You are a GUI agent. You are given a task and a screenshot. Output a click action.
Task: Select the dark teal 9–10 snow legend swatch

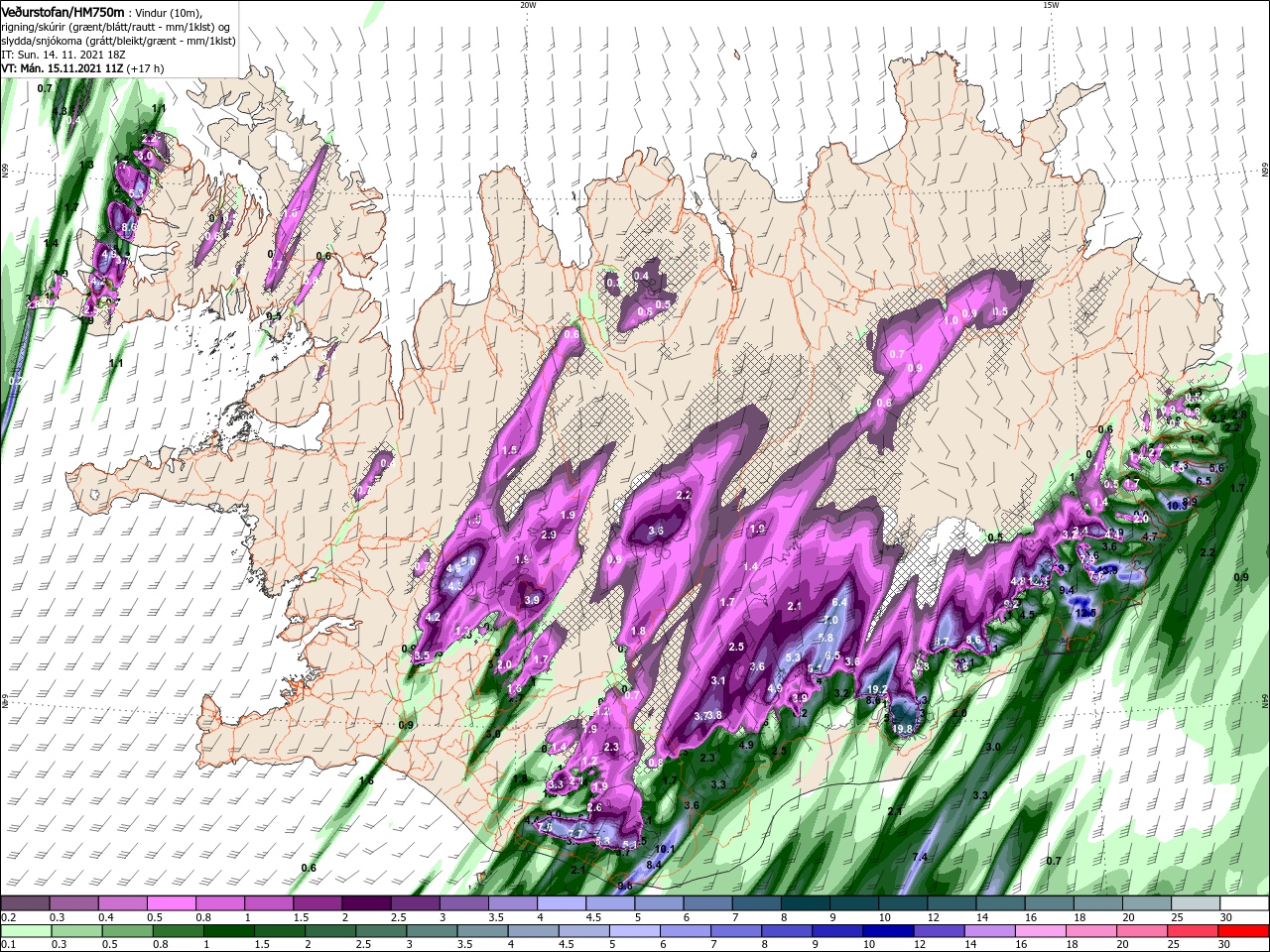tap(852, 903)
